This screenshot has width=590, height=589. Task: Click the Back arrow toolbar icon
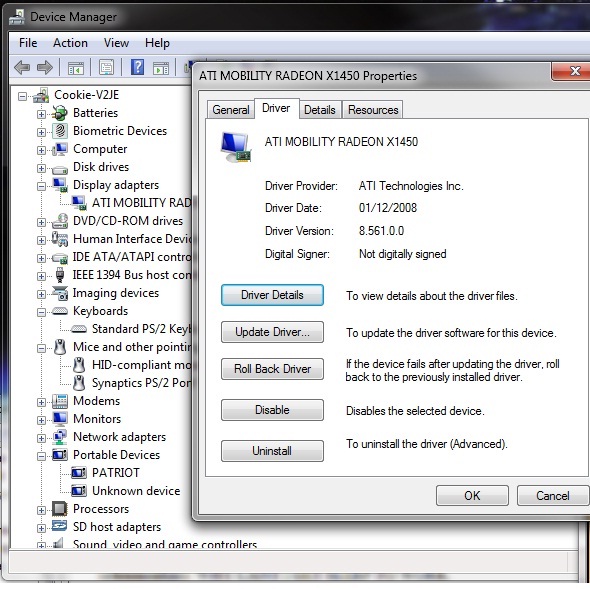(x=22, y=68)
